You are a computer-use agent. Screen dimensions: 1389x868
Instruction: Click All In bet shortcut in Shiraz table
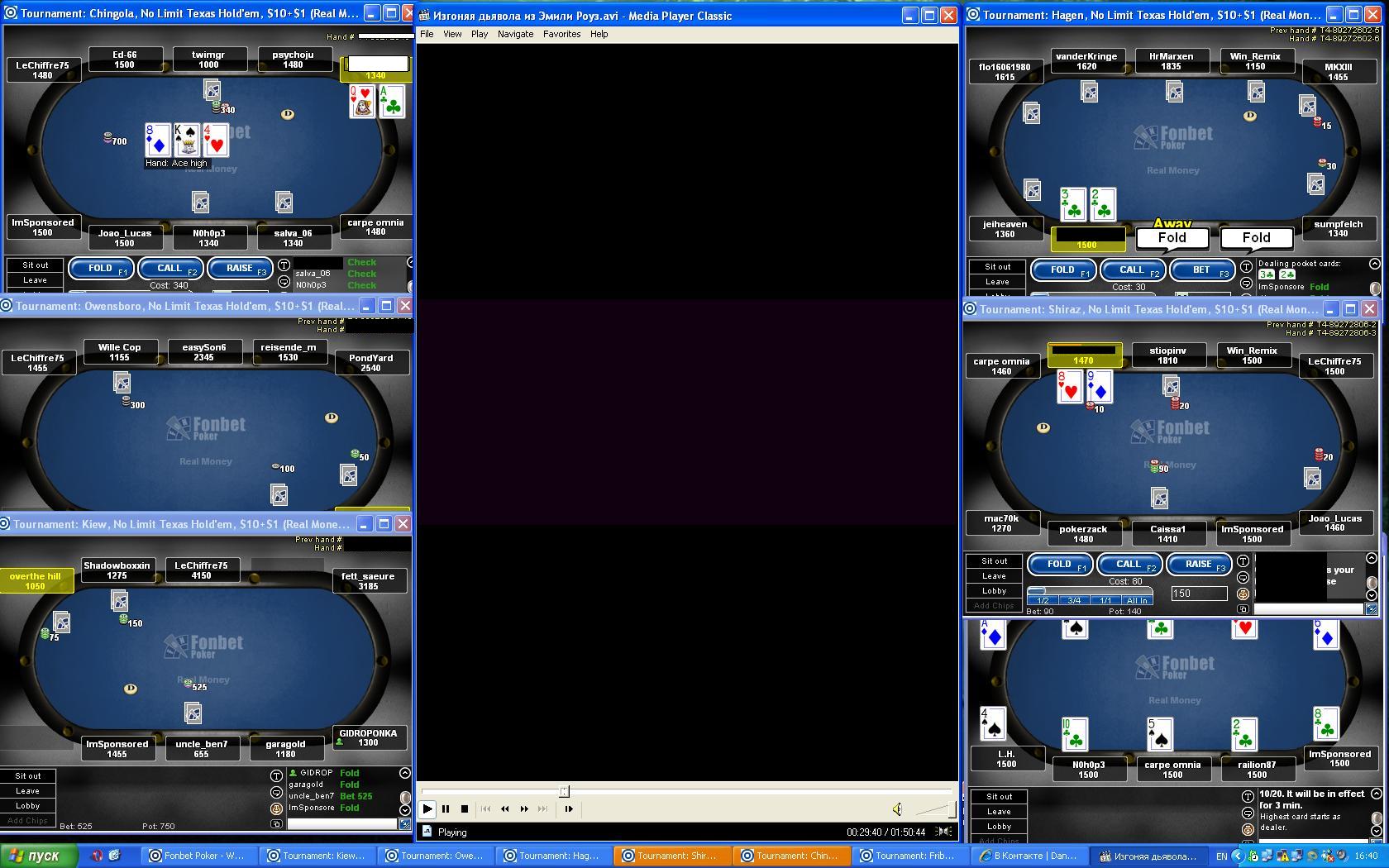pos(1137,600)
